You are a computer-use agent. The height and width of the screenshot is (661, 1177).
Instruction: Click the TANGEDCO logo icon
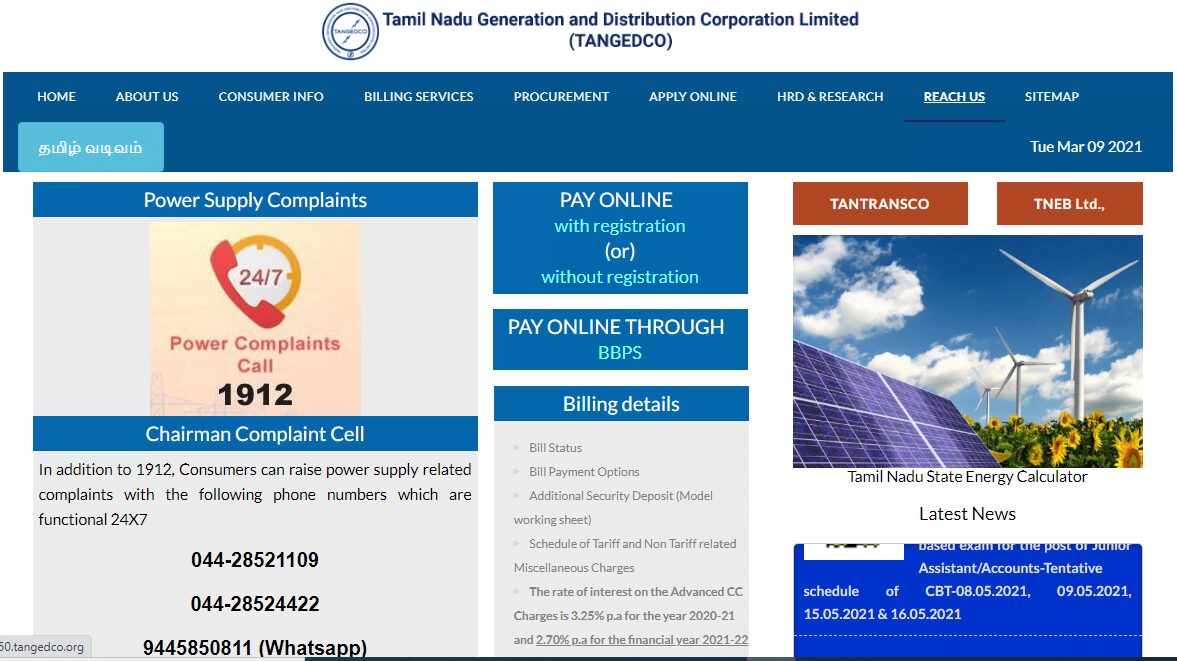coord(350,31)
